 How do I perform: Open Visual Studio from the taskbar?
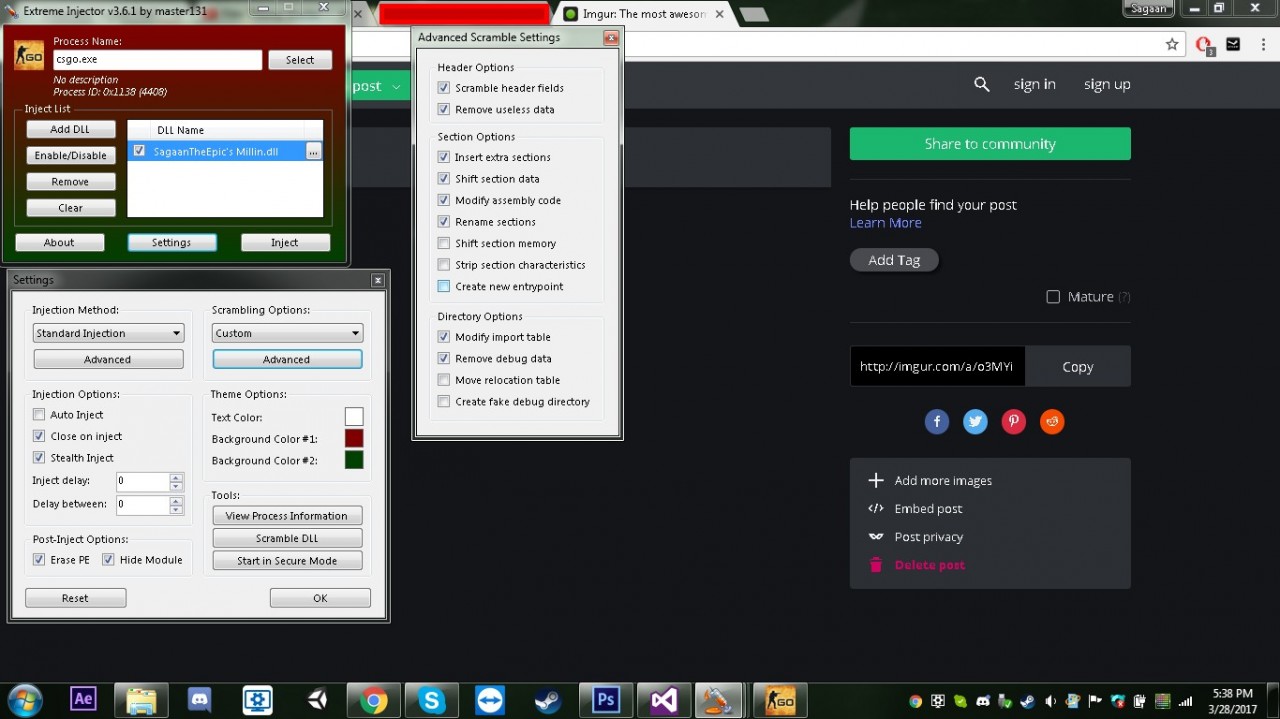coord(663,700)
